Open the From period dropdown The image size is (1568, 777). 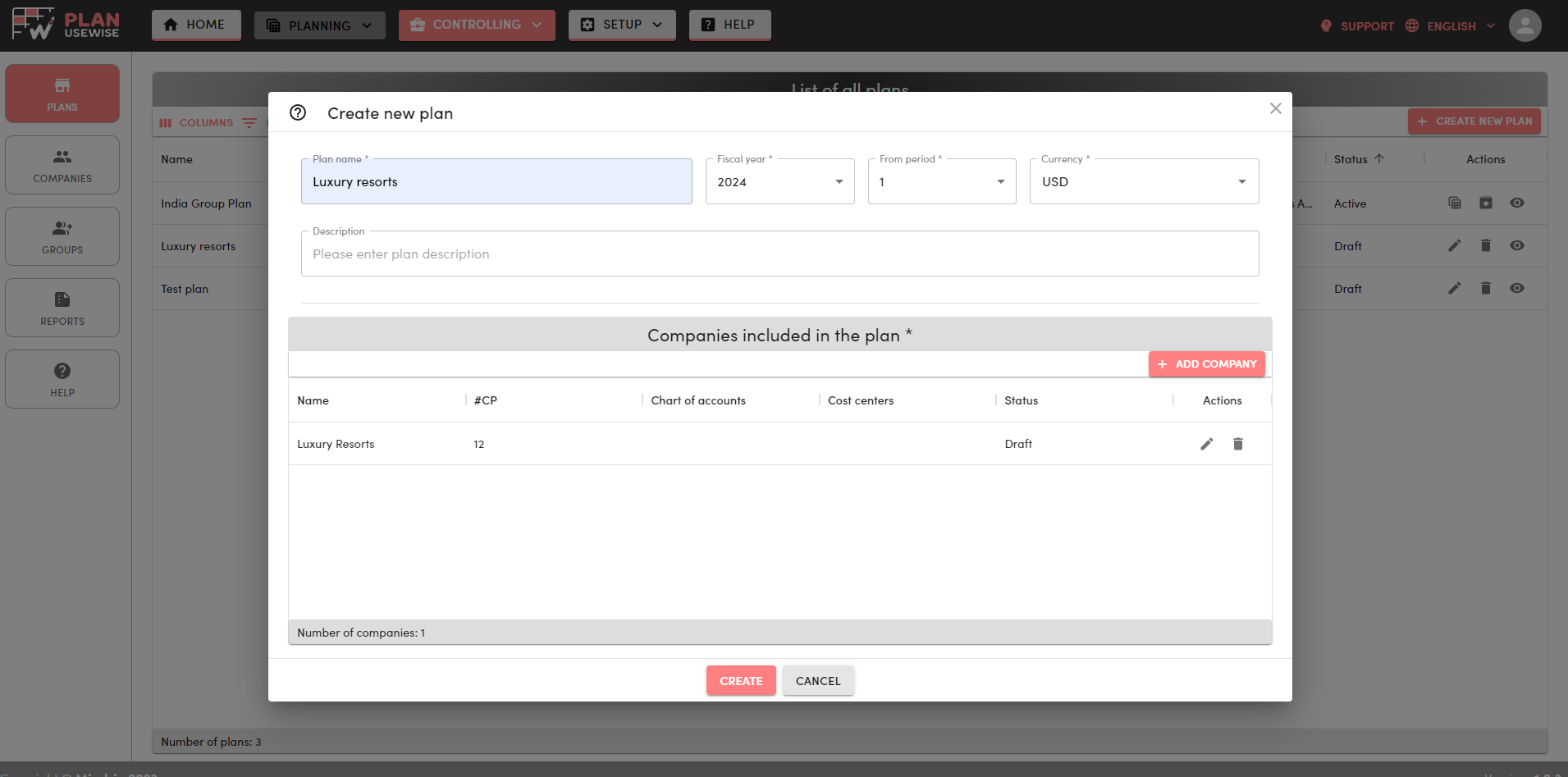coord(942,181)
